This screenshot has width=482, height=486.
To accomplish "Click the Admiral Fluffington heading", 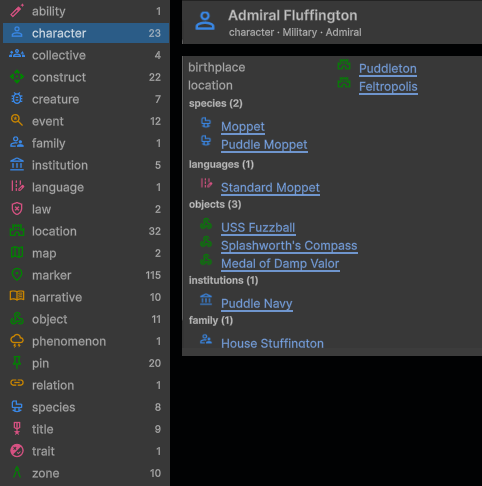I will pos(293,15).
